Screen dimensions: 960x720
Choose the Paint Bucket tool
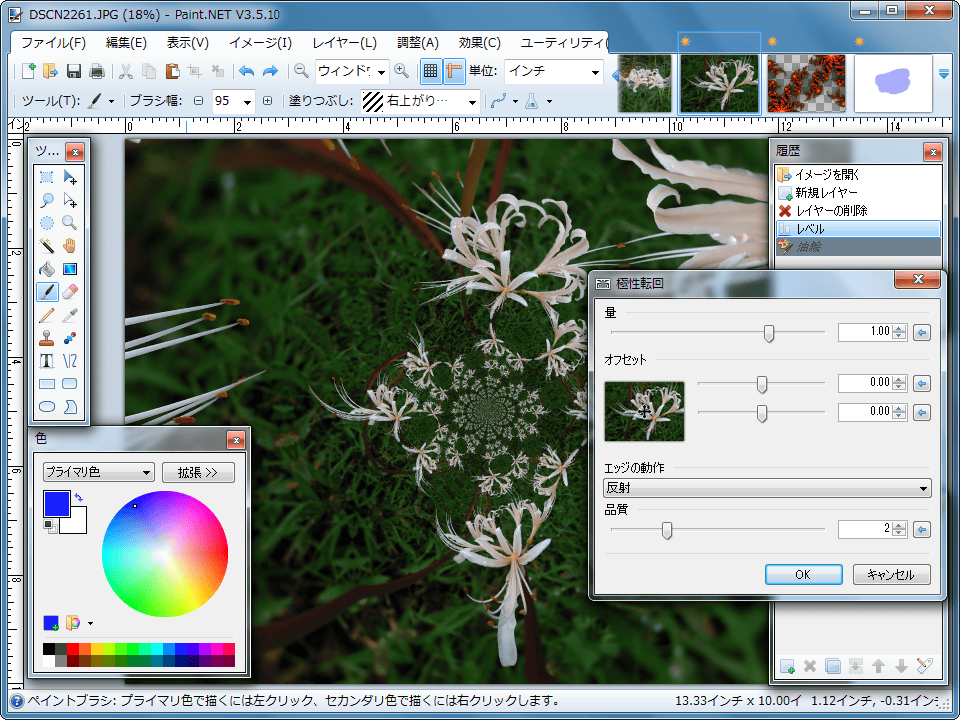(x=47, y=268)
